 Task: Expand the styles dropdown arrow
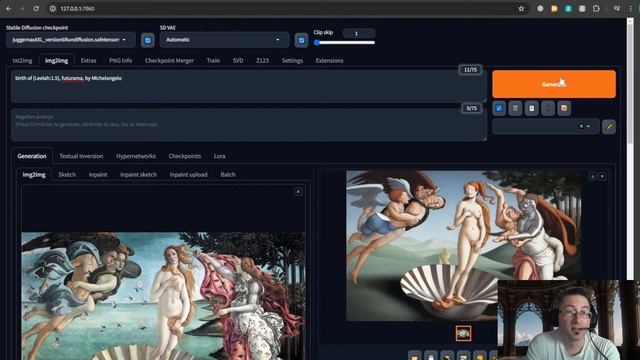589,127
